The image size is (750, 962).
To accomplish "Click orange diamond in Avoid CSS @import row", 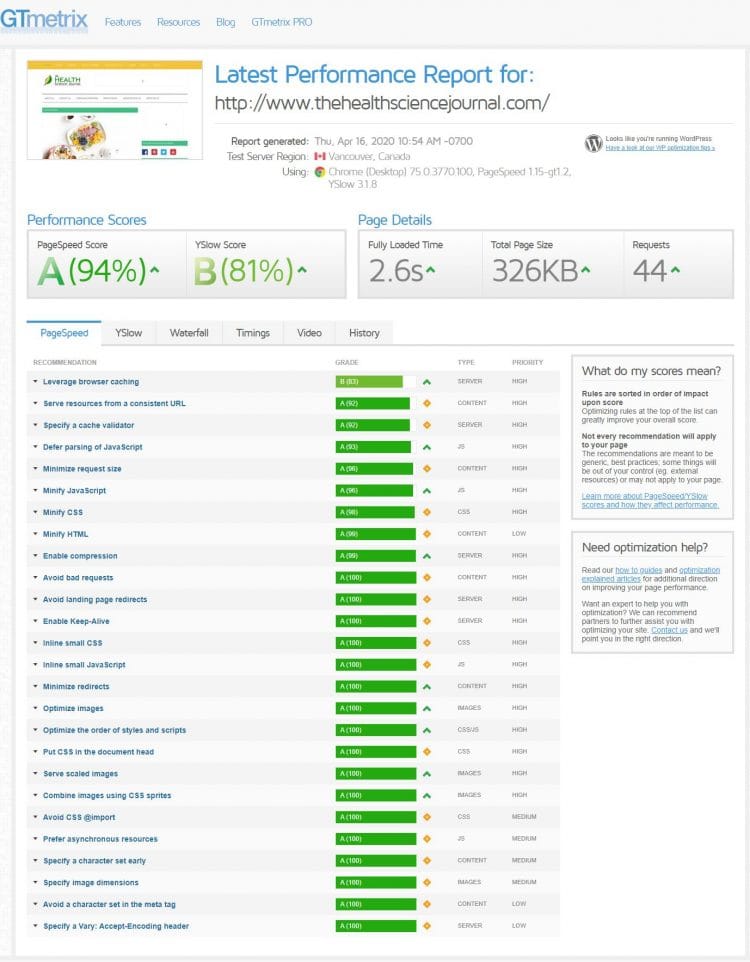I will pos(427,817).
